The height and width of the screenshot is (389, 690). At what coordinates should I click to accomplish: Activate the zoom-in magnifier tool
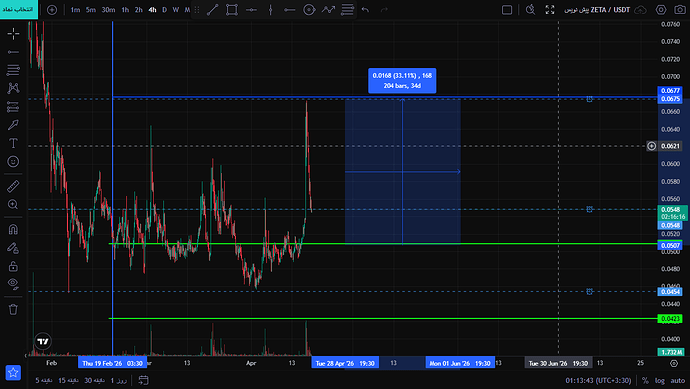pyautogui.click(x=13, y=205)
